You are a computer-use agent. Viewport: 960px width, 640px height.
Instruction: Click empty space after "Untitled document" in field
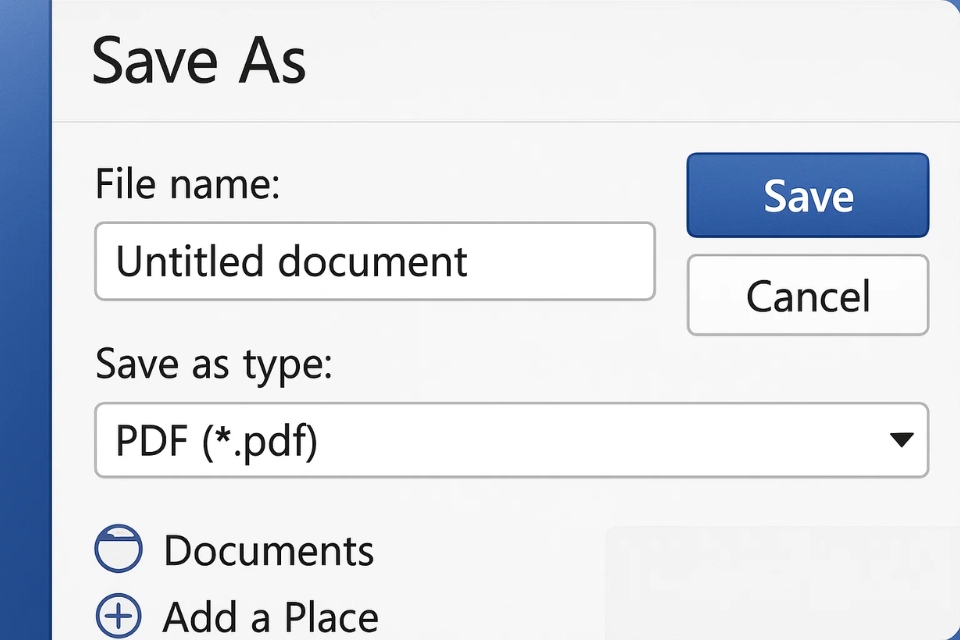560,262
